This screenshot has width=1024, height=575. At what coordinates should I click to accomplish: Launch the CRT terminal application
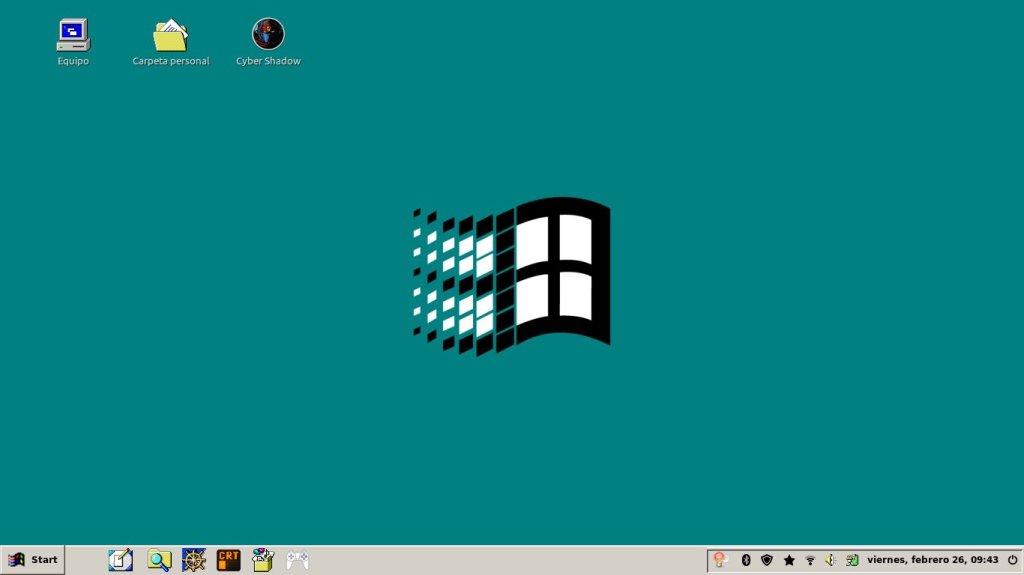(x=229, y=560)
